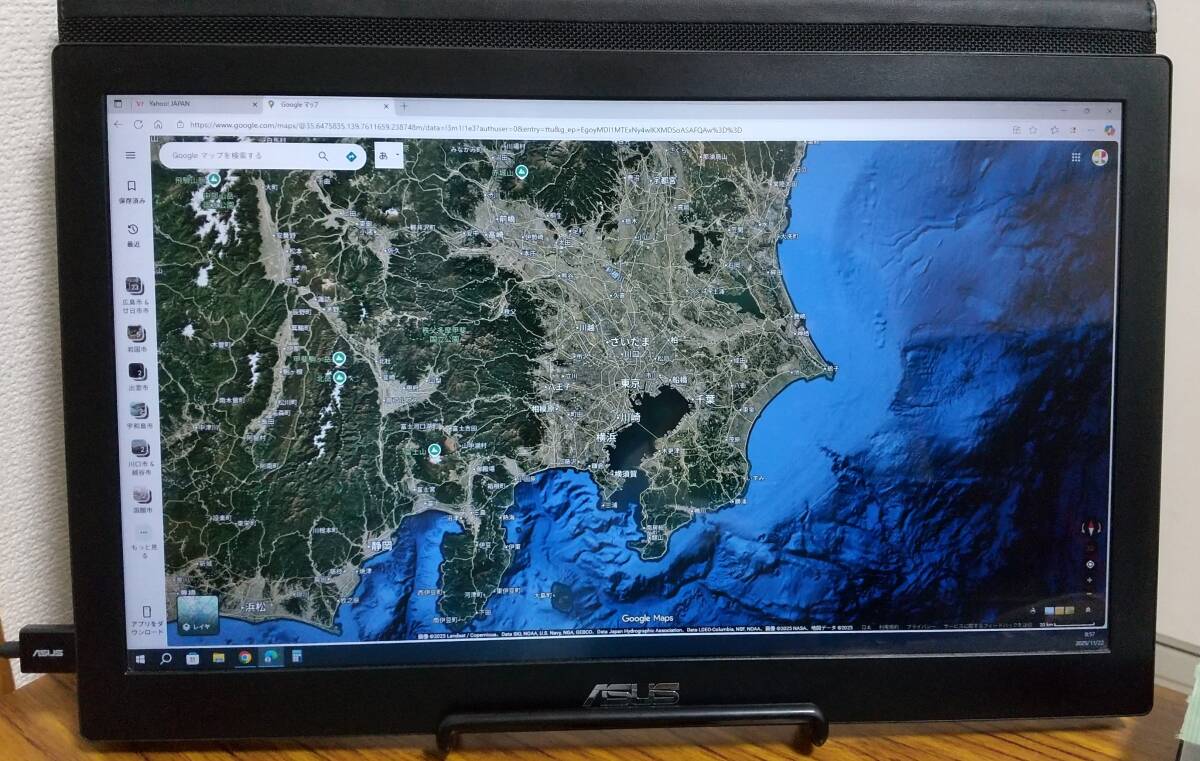
Task: Click the 静岡 map label
Action: pyautogui.click(x=382, y=546)
